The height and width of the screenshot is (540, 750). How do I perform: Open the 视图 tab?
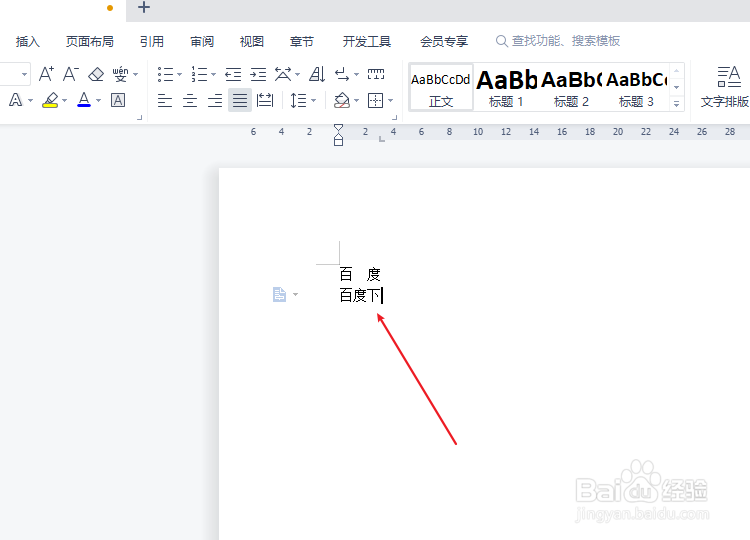(x=252, y=42)
